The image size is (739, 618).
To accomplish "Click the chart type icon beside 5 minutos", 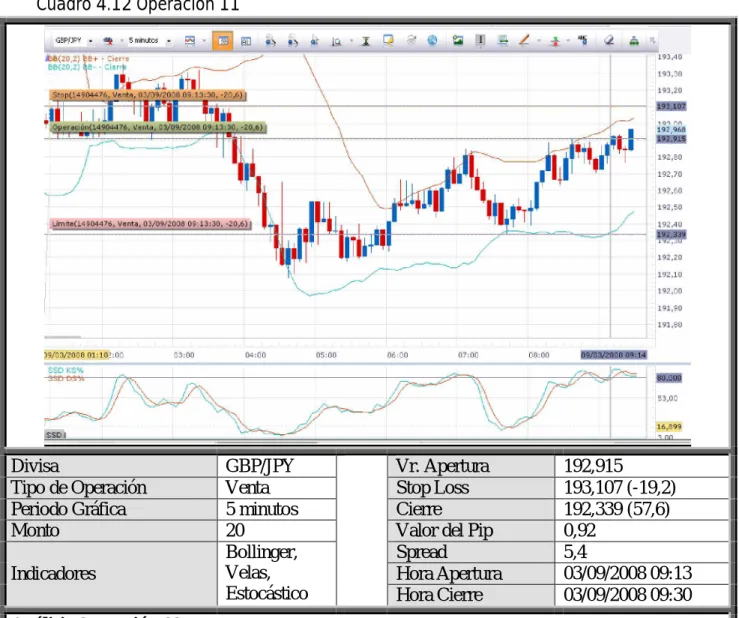I will (189, 41).
